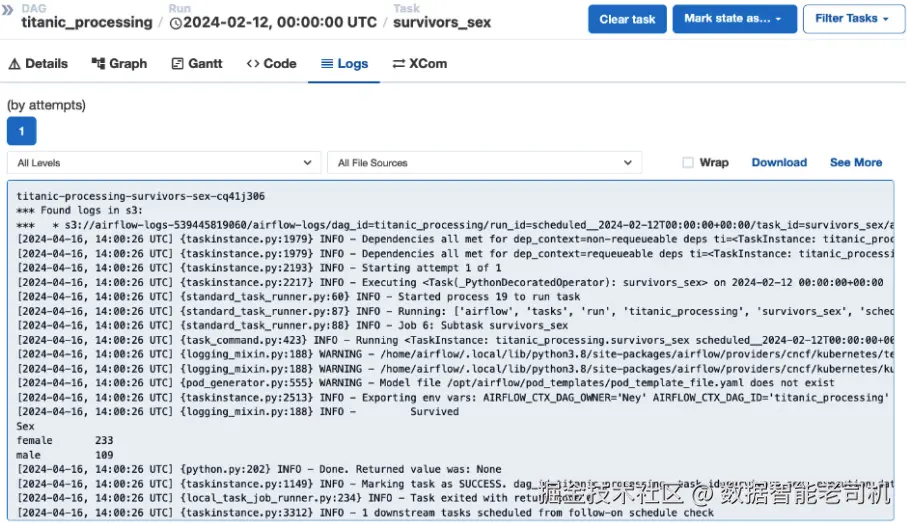Click the 'Exporting env vars' log line
The image size is (907, 523).
tap(452, 397)
